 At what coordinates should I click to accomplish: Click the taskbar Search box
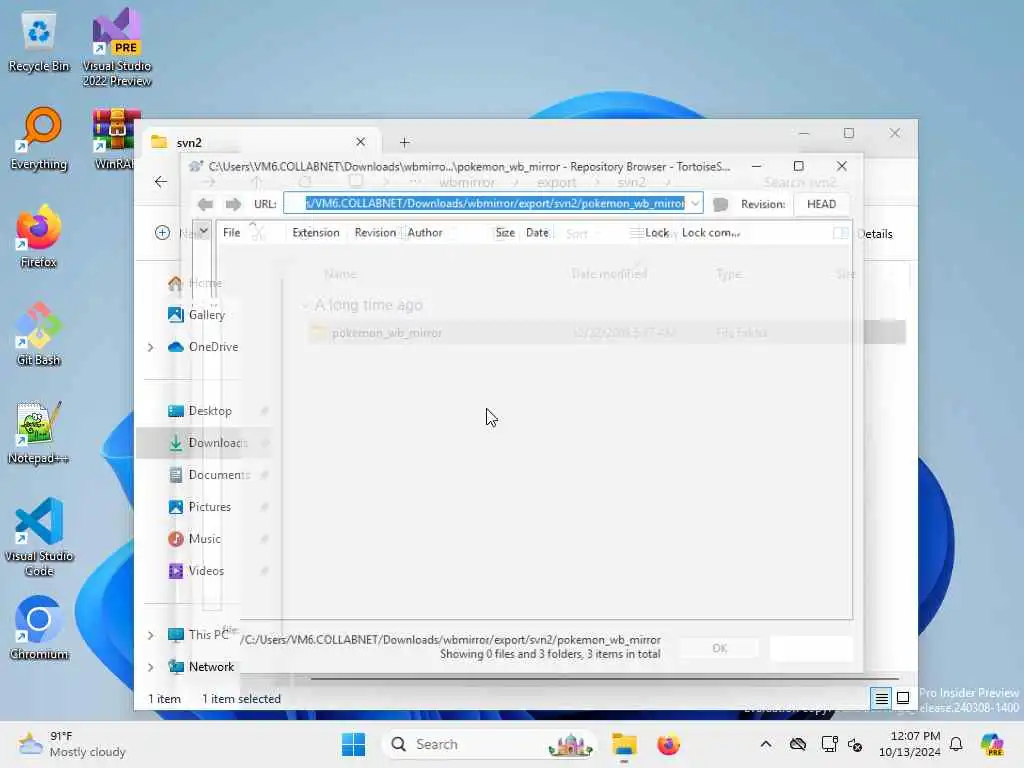(x=488, y=744)
